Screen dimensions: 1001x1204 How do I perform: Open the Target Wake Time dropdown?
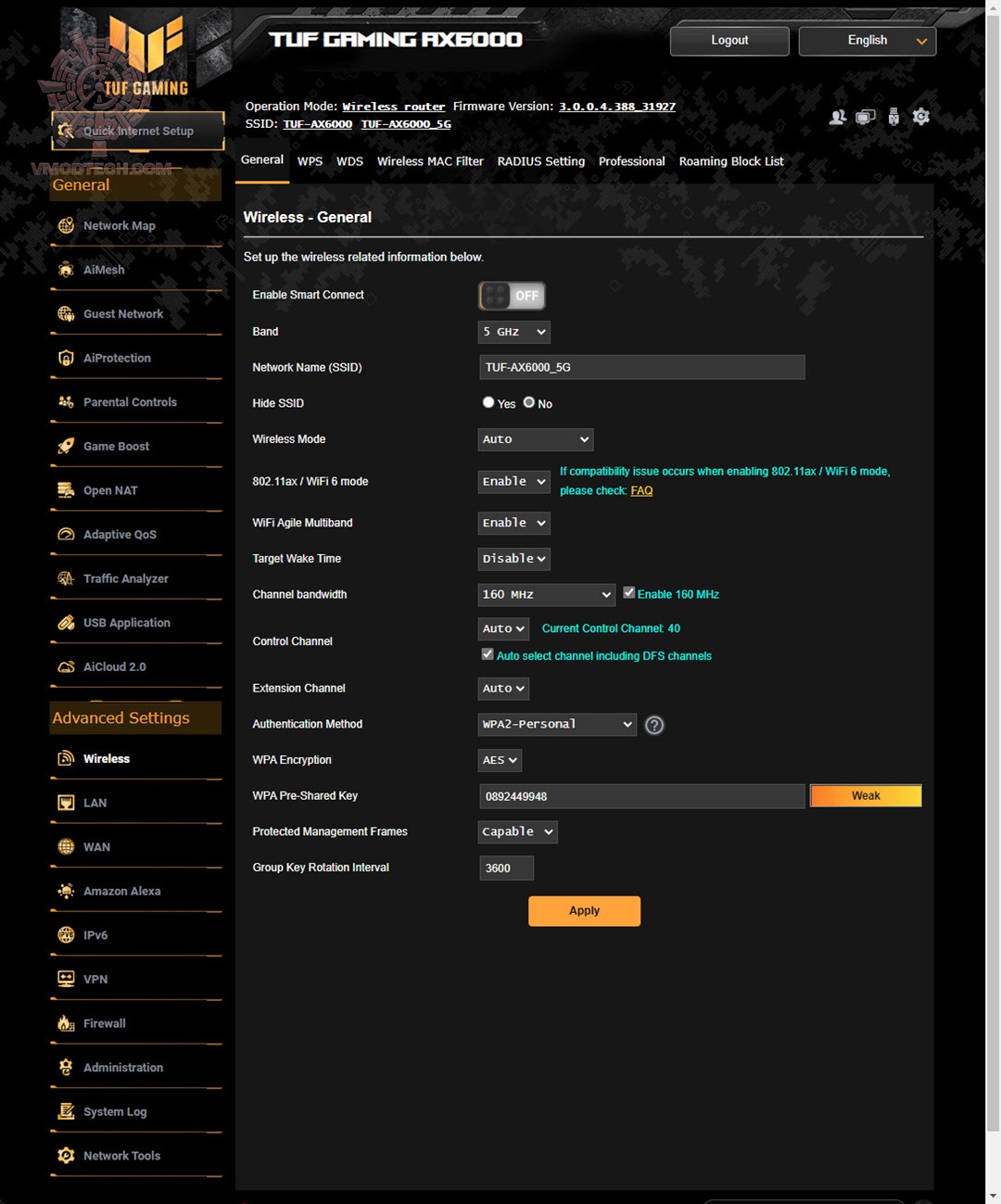pyautogui.click(x=514, y=559)
